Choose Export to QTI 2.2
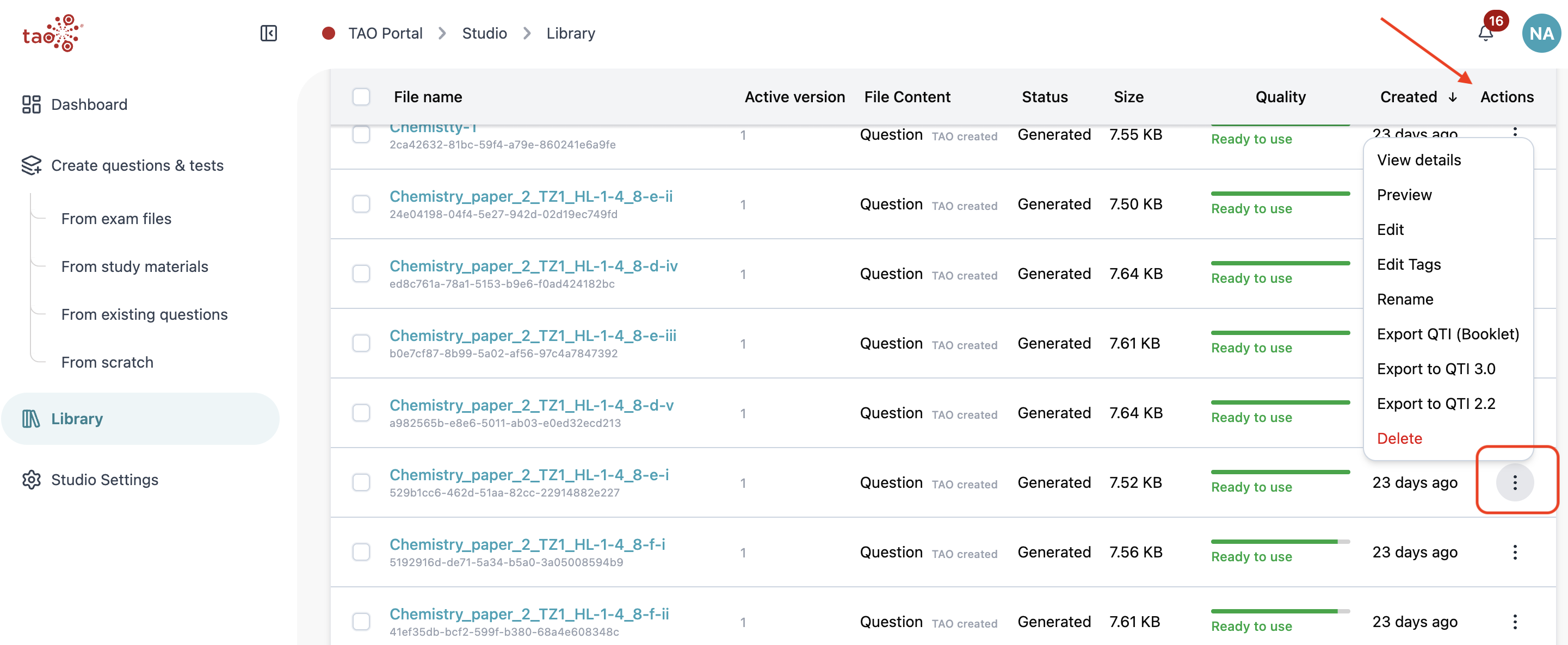 click(1435, 404)
